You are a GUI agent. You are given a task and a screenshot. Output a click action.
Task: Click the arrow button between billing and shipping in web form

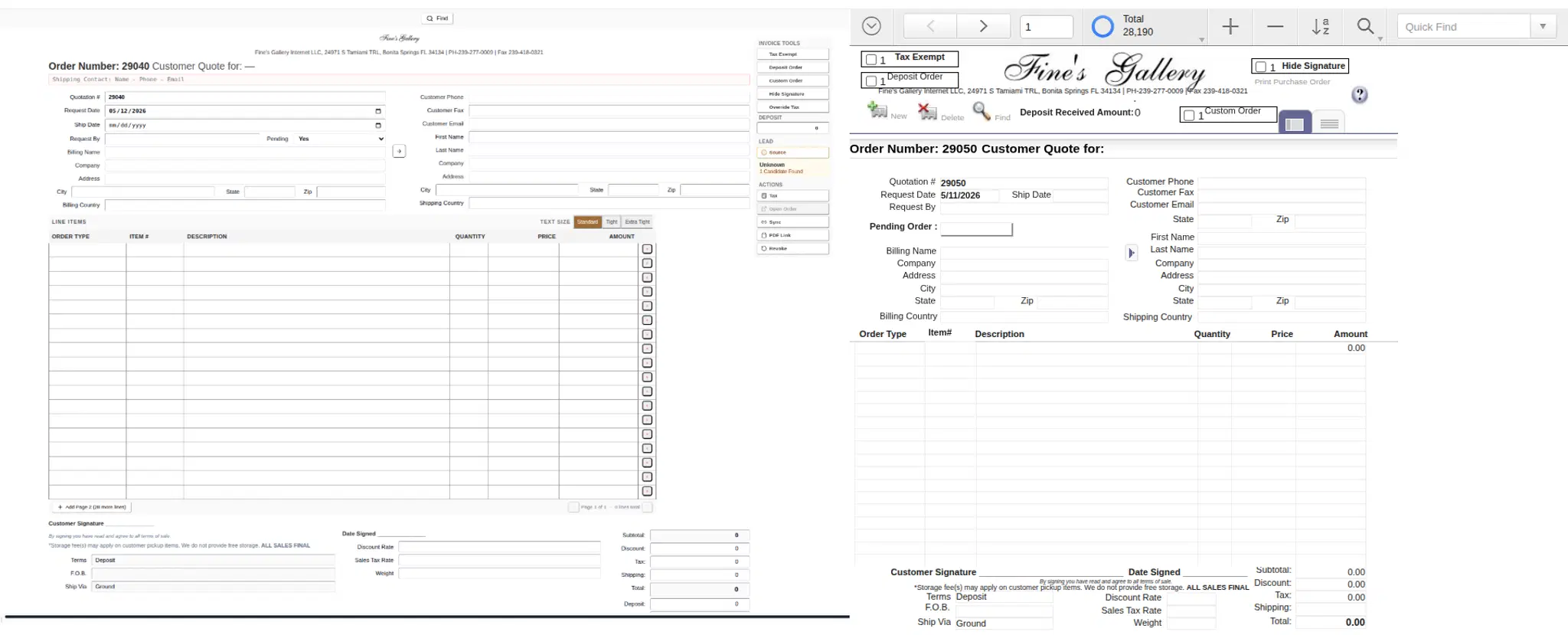click(x=399, y=151)
